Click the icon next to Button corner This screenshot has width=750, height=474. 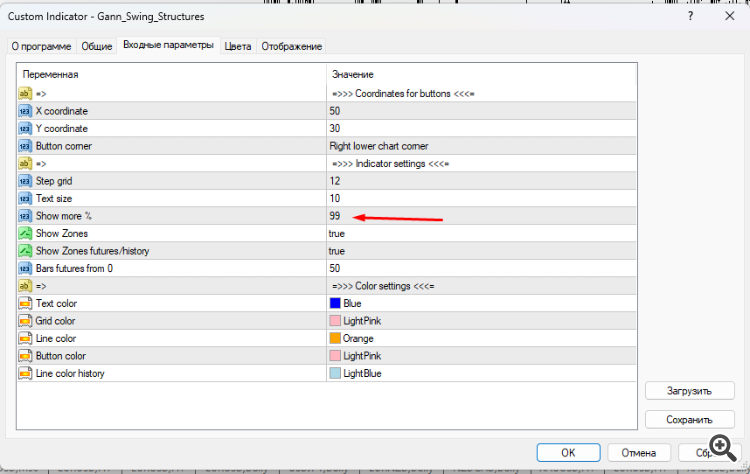click(25, 146)
